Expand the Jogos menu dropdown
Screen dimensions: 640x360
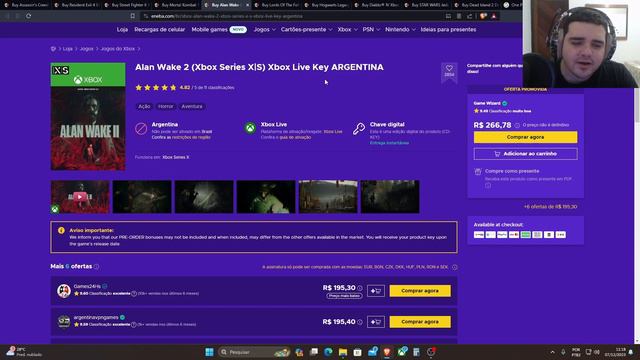point(264,29)
